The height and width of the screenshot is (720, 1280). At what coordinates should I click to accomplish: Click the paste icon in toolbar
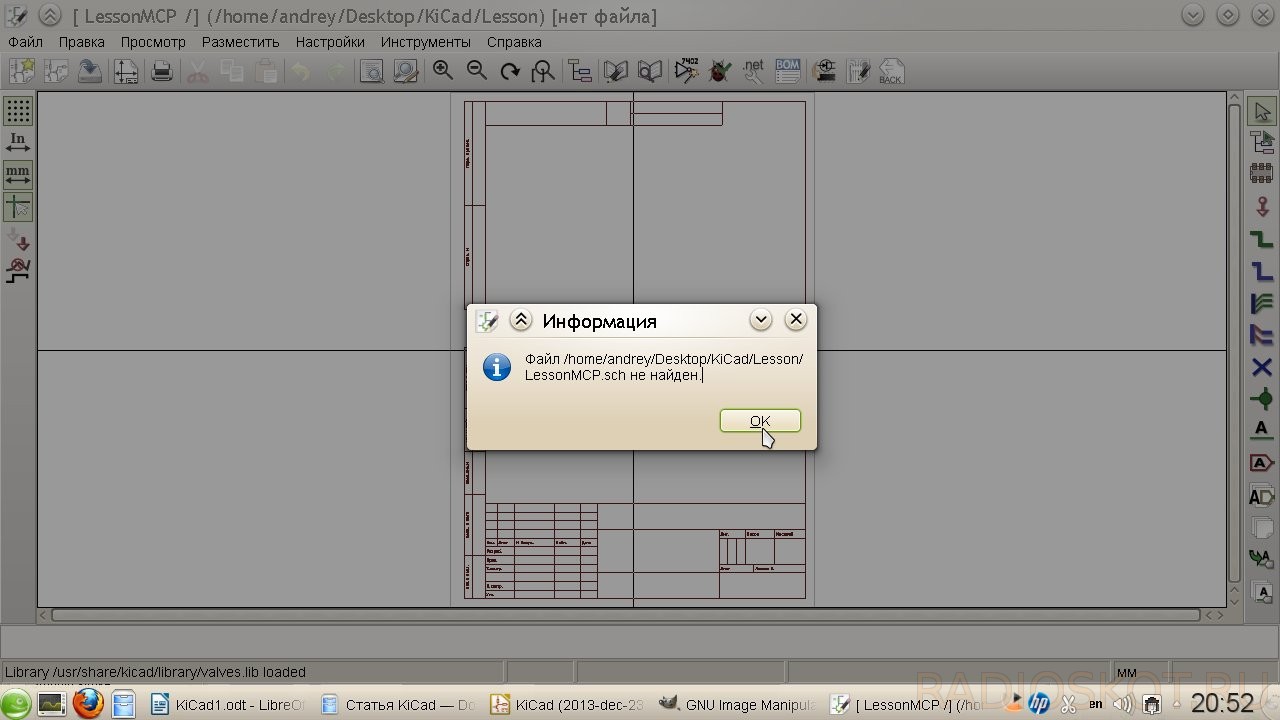(266, 71)
